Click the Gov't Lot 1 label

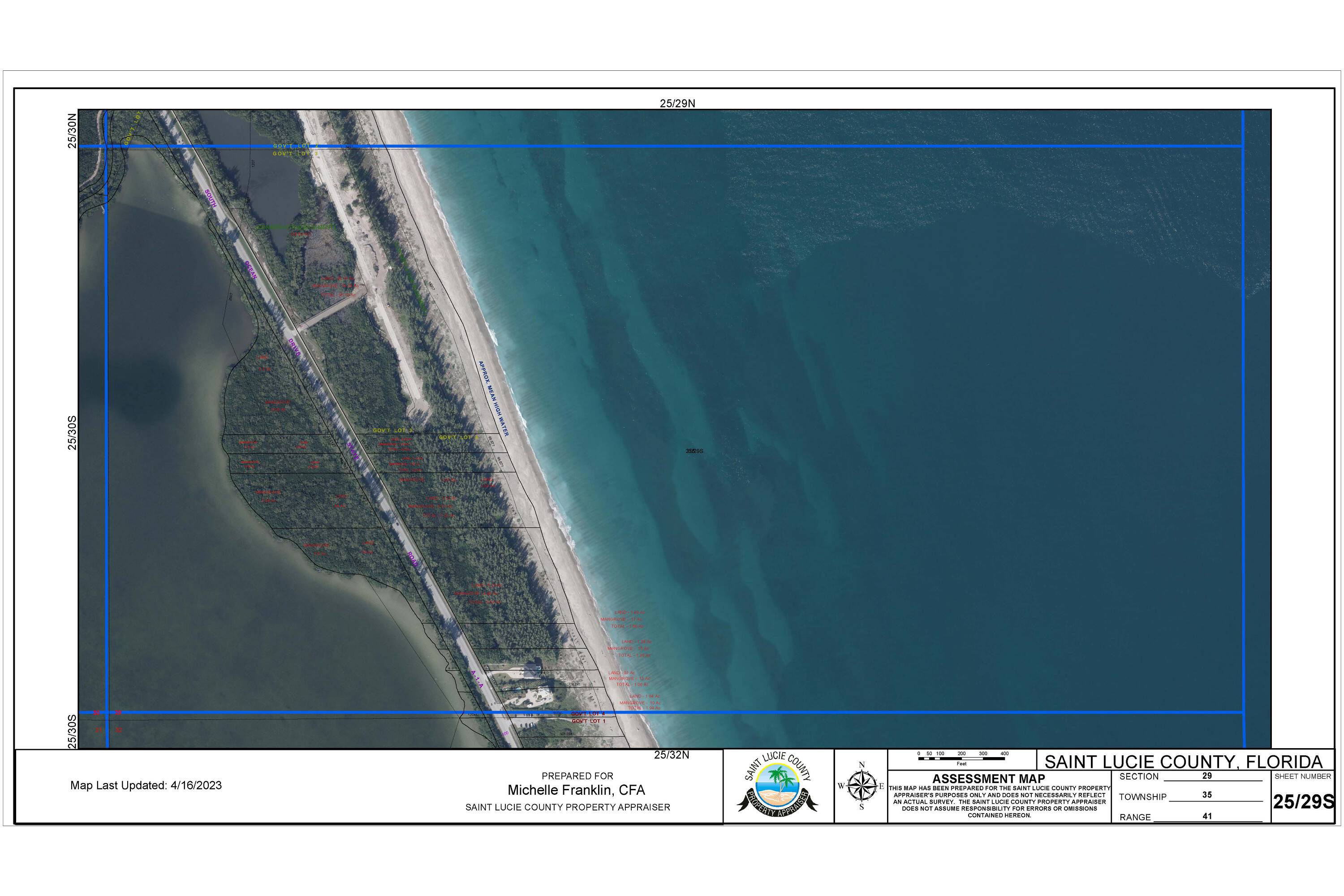tap(588, 721)
